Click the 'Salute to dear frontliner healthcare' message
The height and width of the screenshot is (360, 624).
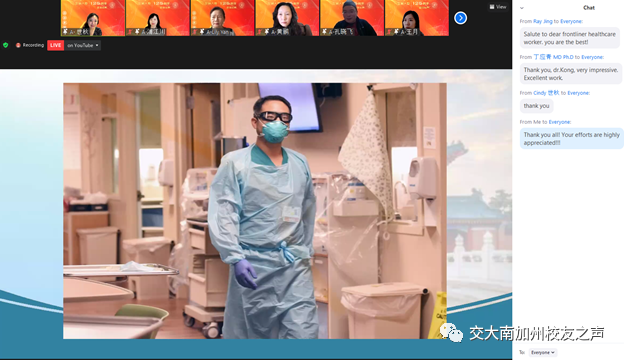(569, 38)
